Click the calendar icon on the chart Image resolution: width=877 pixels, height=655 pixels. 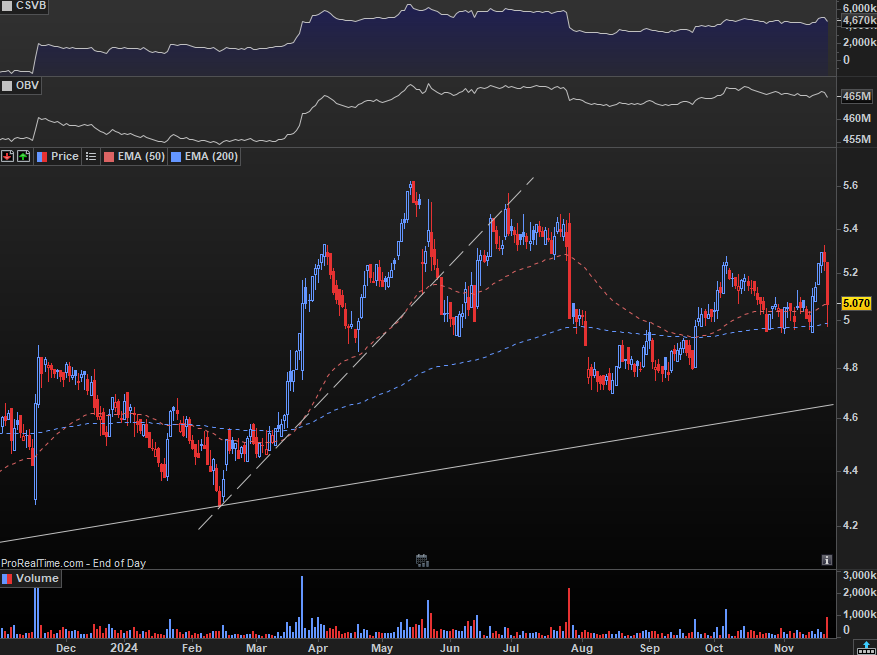(422, 560)
